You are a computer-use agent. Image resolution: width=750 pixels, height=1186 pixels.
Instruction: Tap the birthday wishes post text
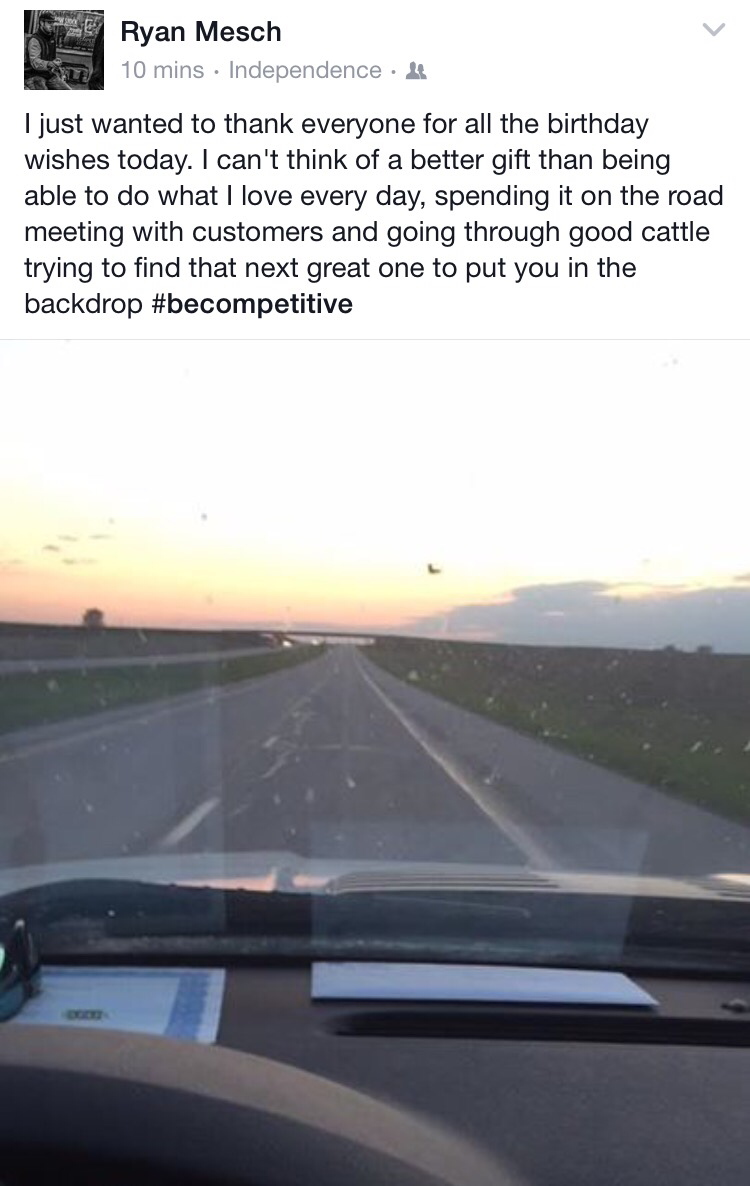pyautogui.click(x=373, y=214)
